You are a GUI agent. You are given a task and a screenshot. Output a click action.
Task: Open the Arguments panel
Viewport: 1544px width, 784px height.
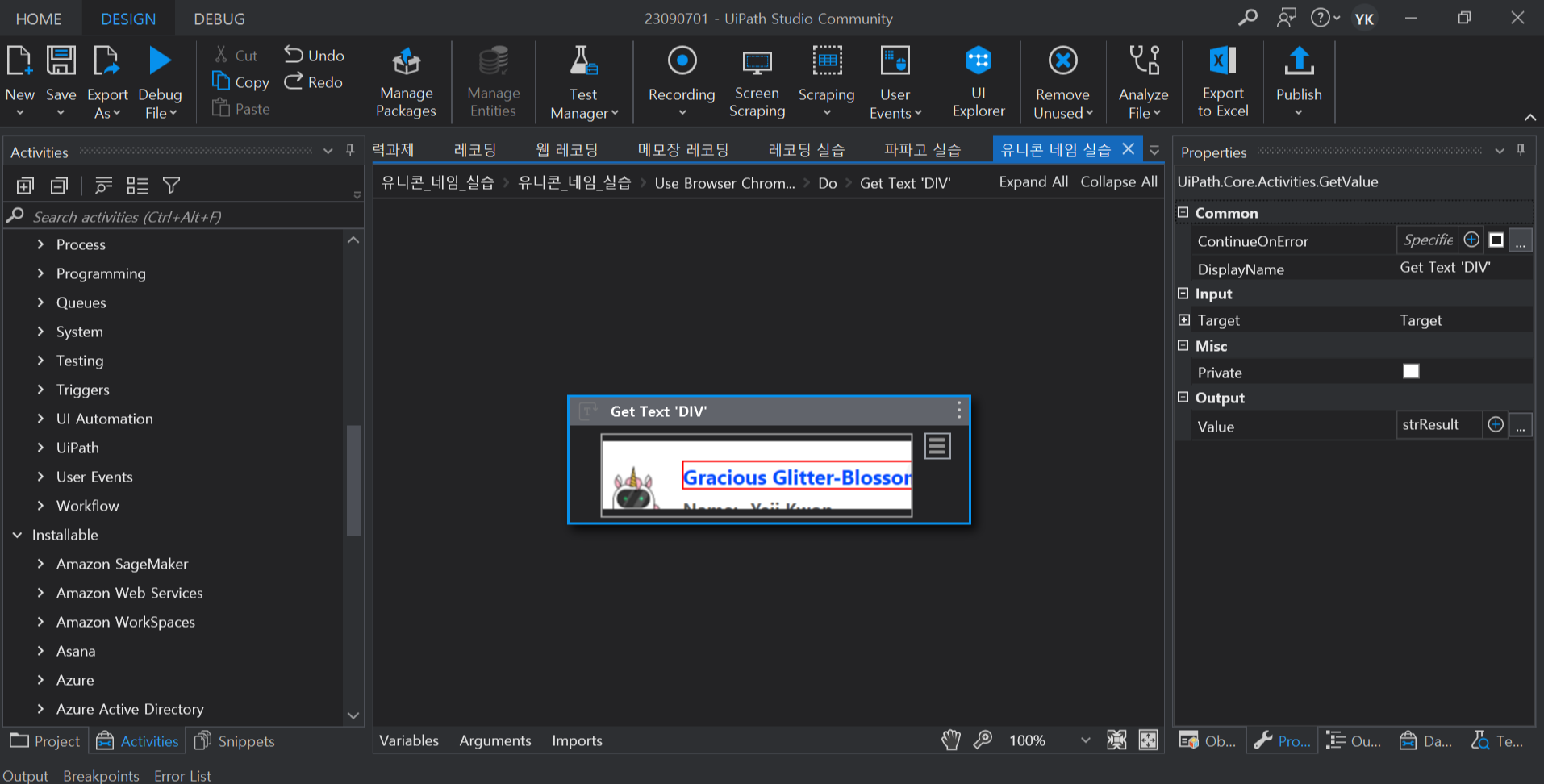click(x=495, y=740)
